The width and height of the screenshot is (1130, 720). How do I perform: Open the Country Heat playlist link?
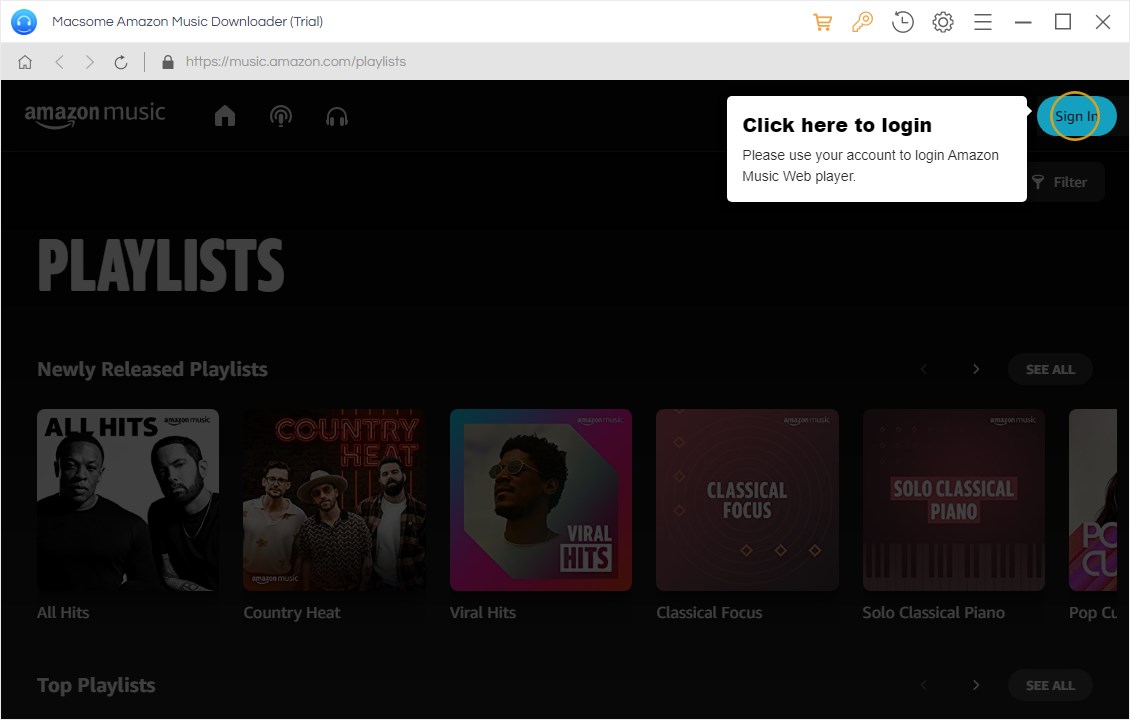292,612
